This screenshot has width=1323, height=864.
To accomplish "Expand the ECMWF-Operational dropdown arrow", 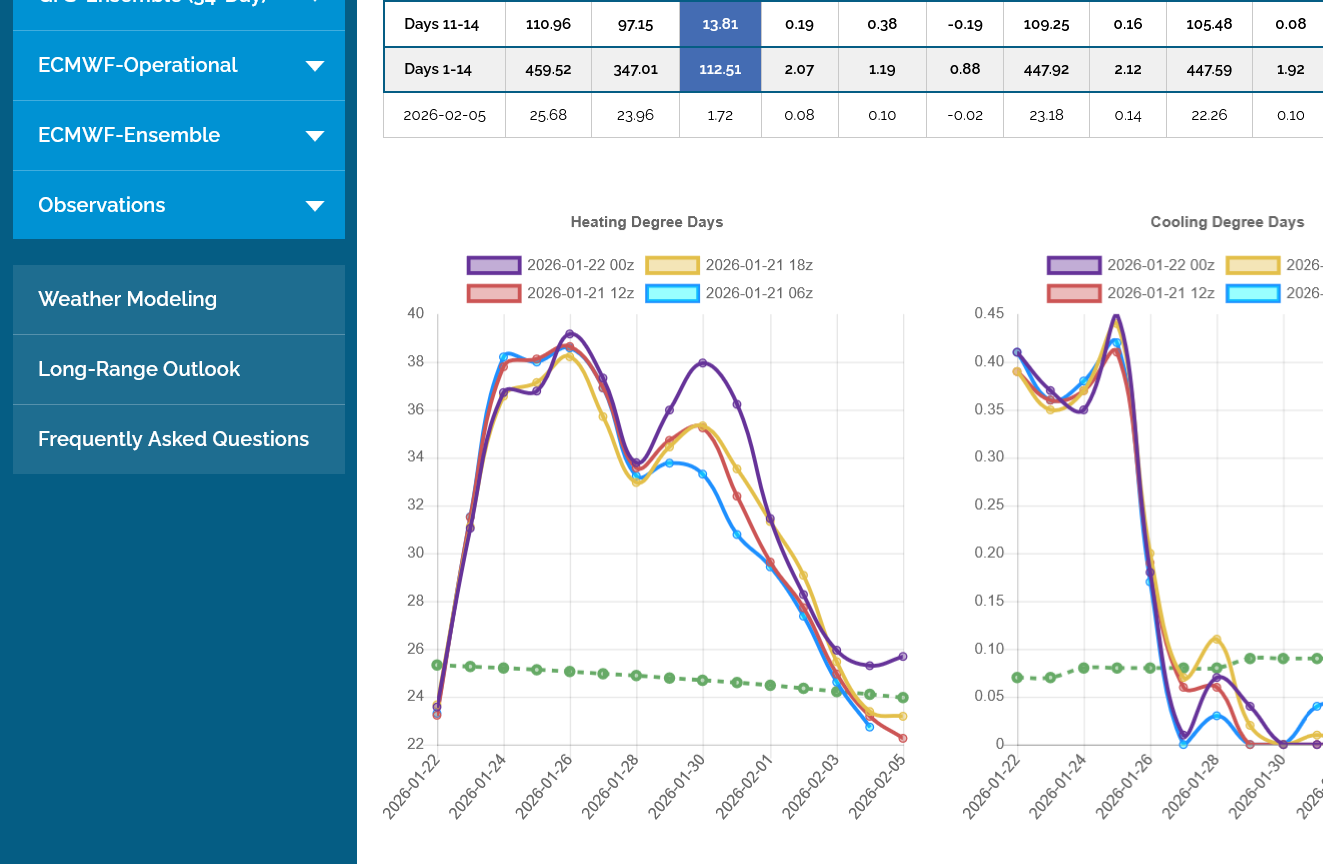I will click(314, 66).
